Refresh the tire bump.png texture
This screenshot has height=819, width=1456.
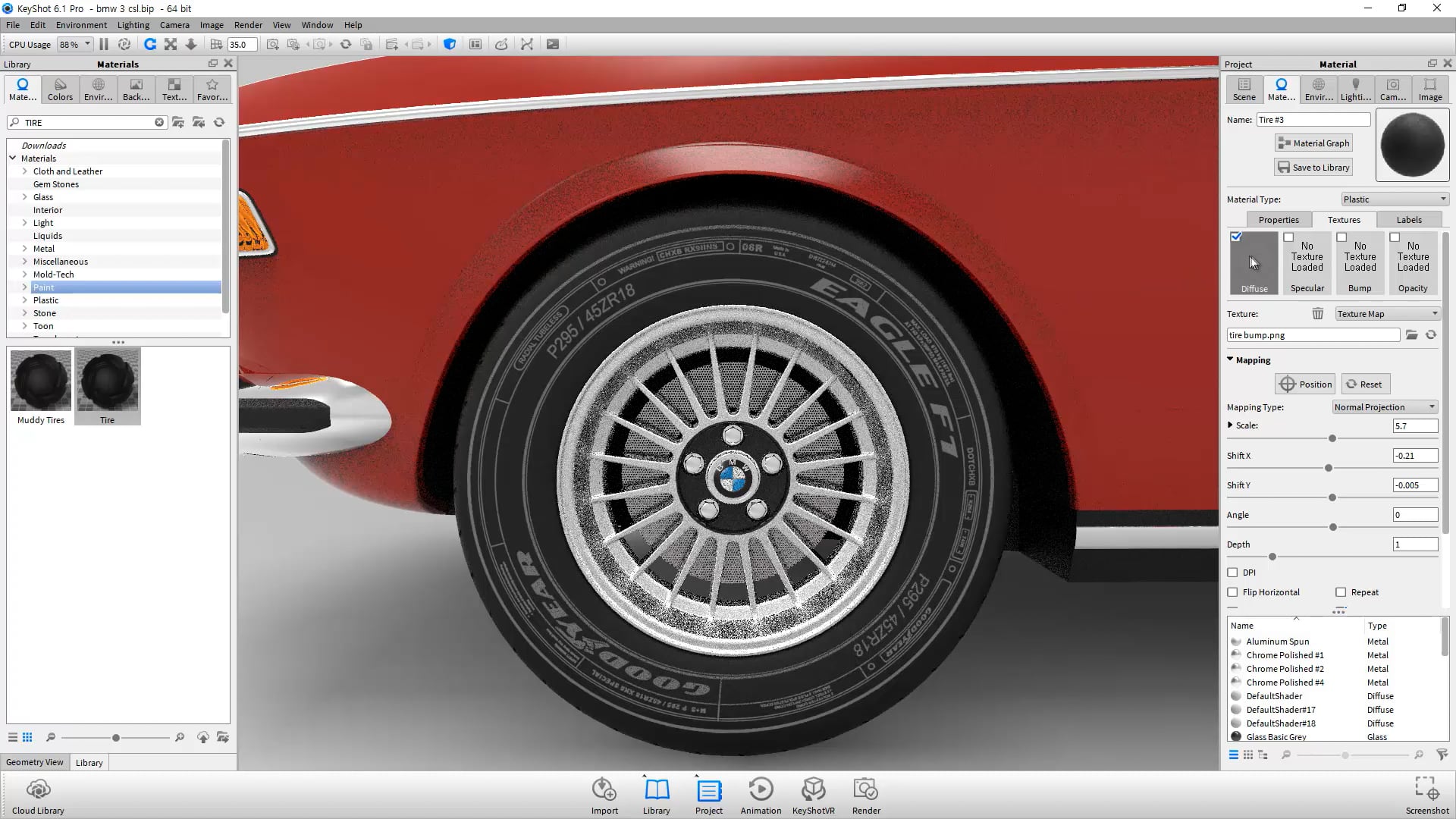(x=1431, y=335)
